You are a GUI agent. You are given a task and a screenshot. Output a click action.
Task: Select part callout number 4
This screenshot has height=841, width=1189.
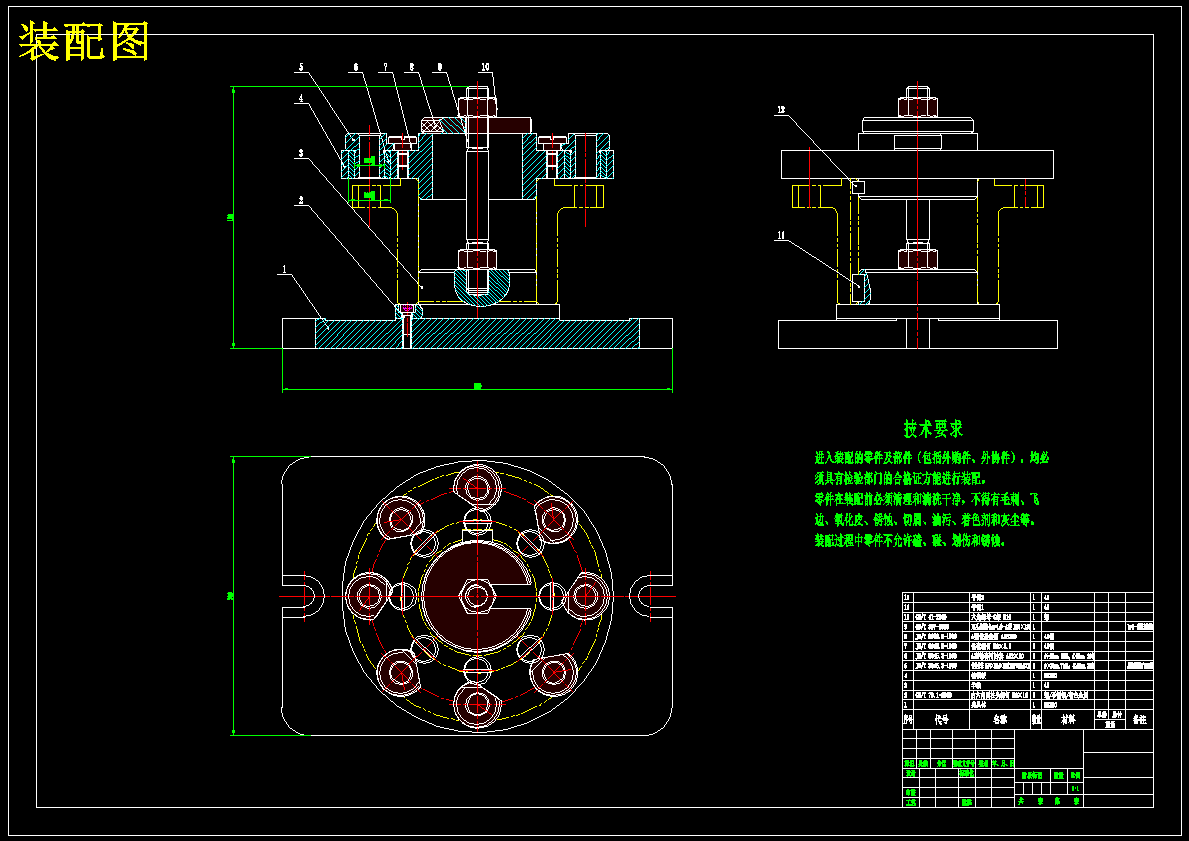[301, 98]
